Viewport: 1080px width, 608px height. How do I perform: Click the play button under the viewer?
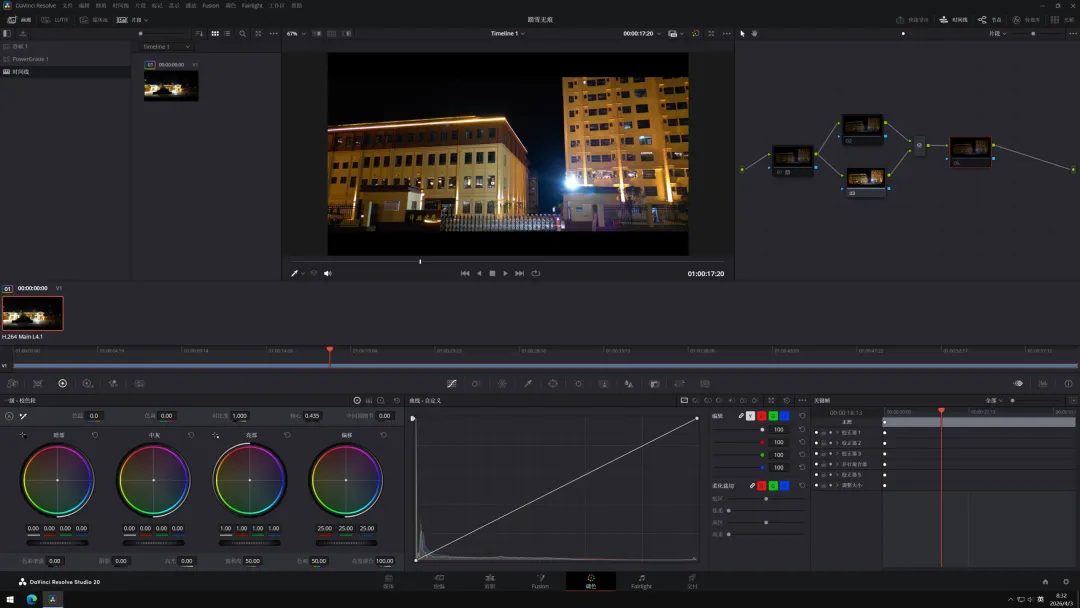[x=505, y=273]
